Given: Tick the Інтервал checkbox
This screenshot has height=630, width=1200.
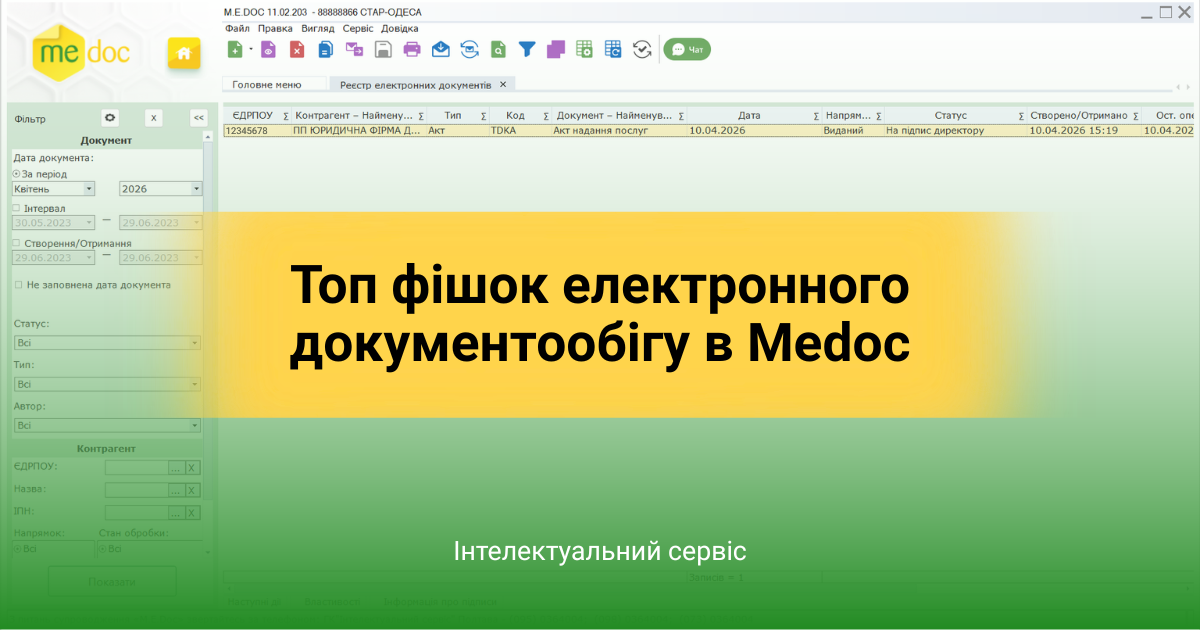Looking at the screenshot, I should [16, 208].
